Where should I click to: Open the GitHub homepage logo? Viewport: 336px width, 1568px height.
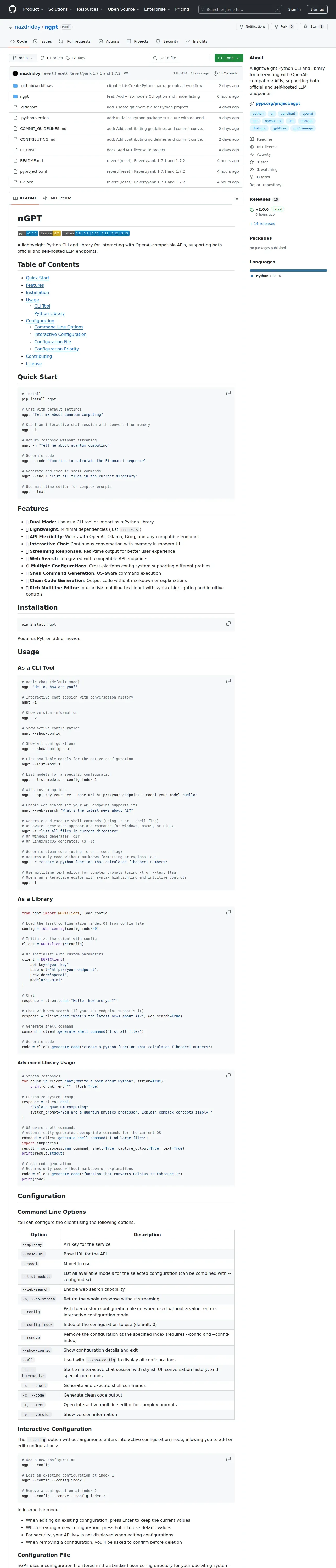[12, 9]
